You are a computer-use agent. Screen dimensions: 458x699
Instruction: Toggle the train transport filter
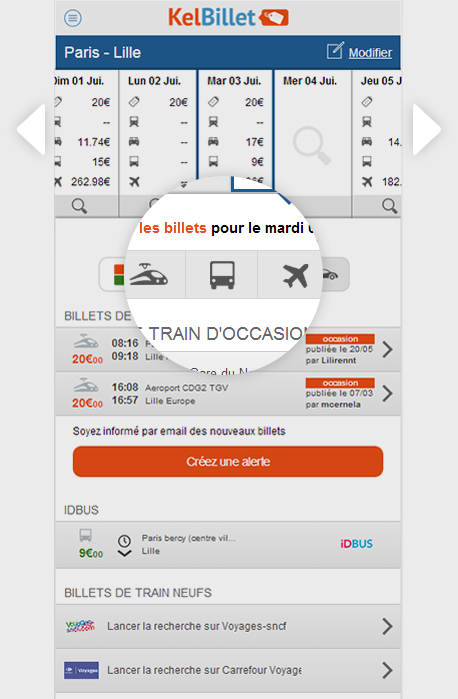coord(149,274)
